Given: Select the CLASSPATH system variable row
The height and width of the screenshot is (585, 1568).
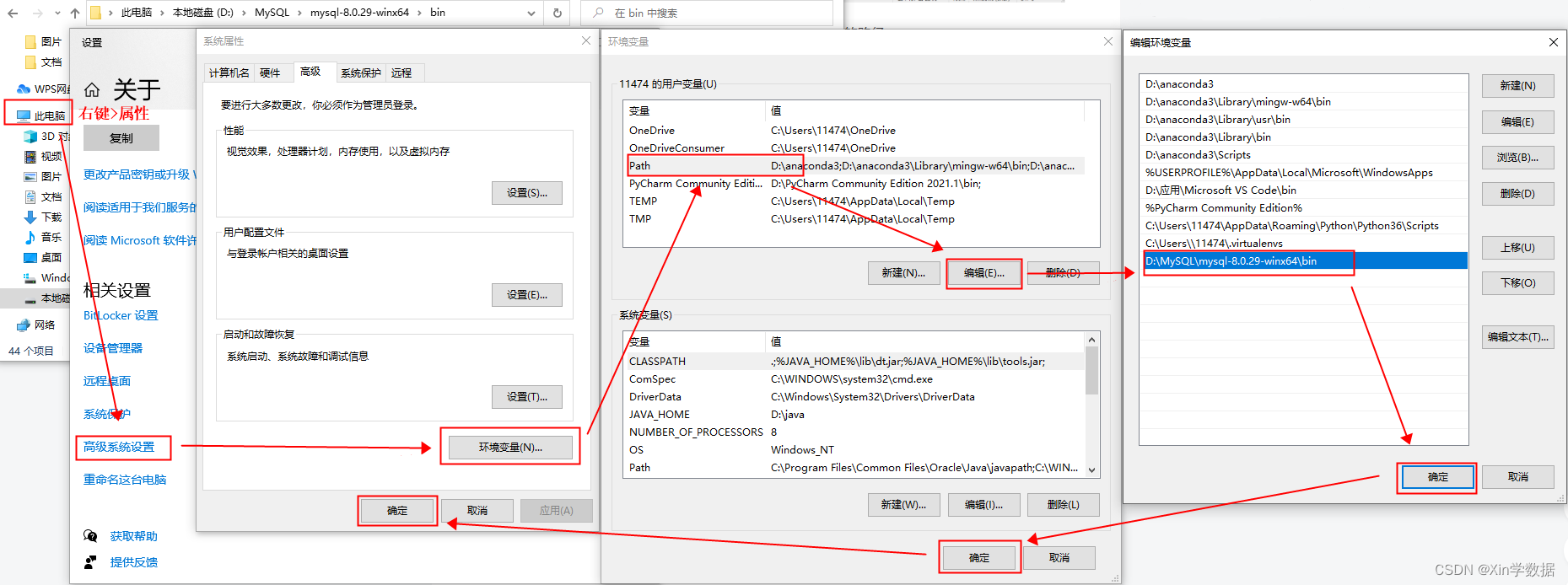Looking at the screenshot, I should (855, 362).
